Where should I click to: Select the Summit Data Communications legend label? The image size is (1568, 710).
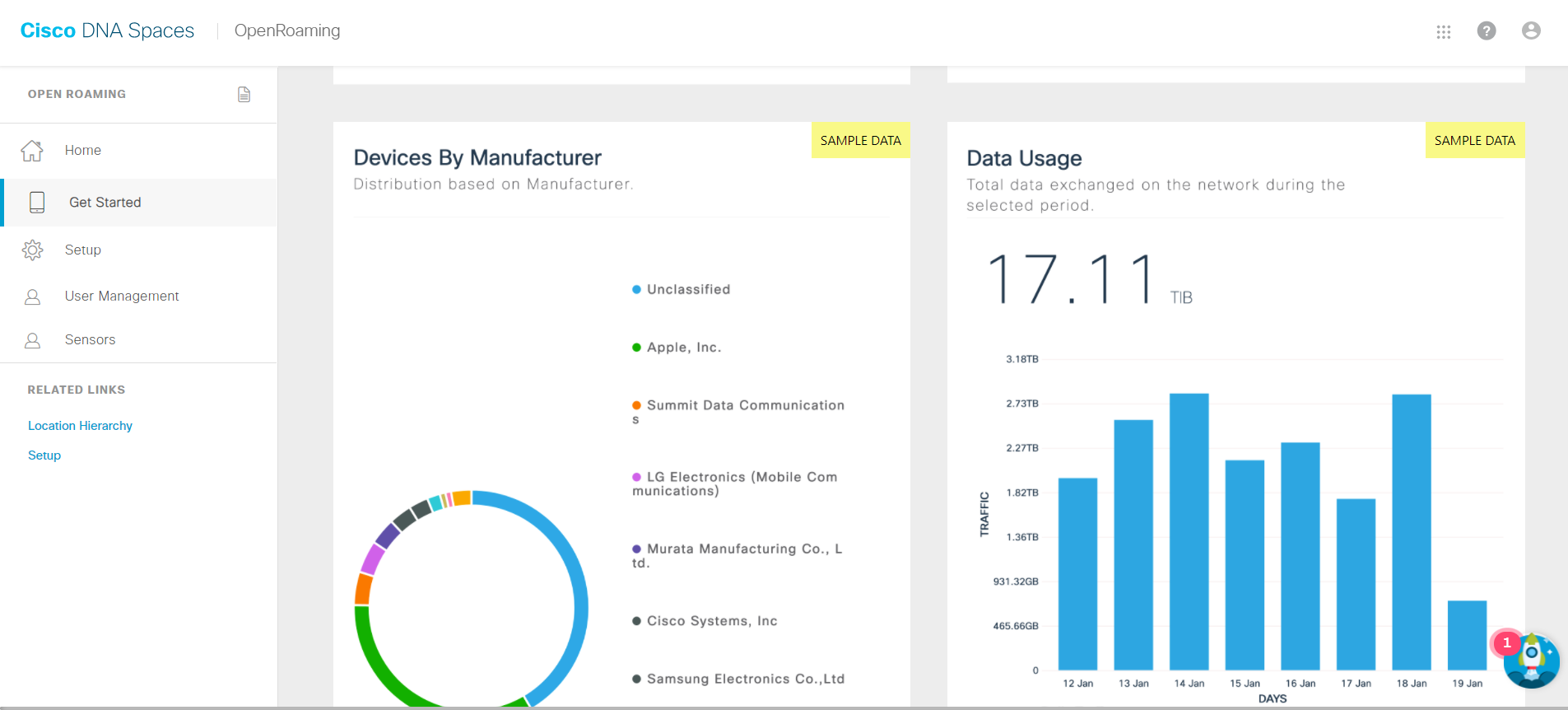pos(738,412)
